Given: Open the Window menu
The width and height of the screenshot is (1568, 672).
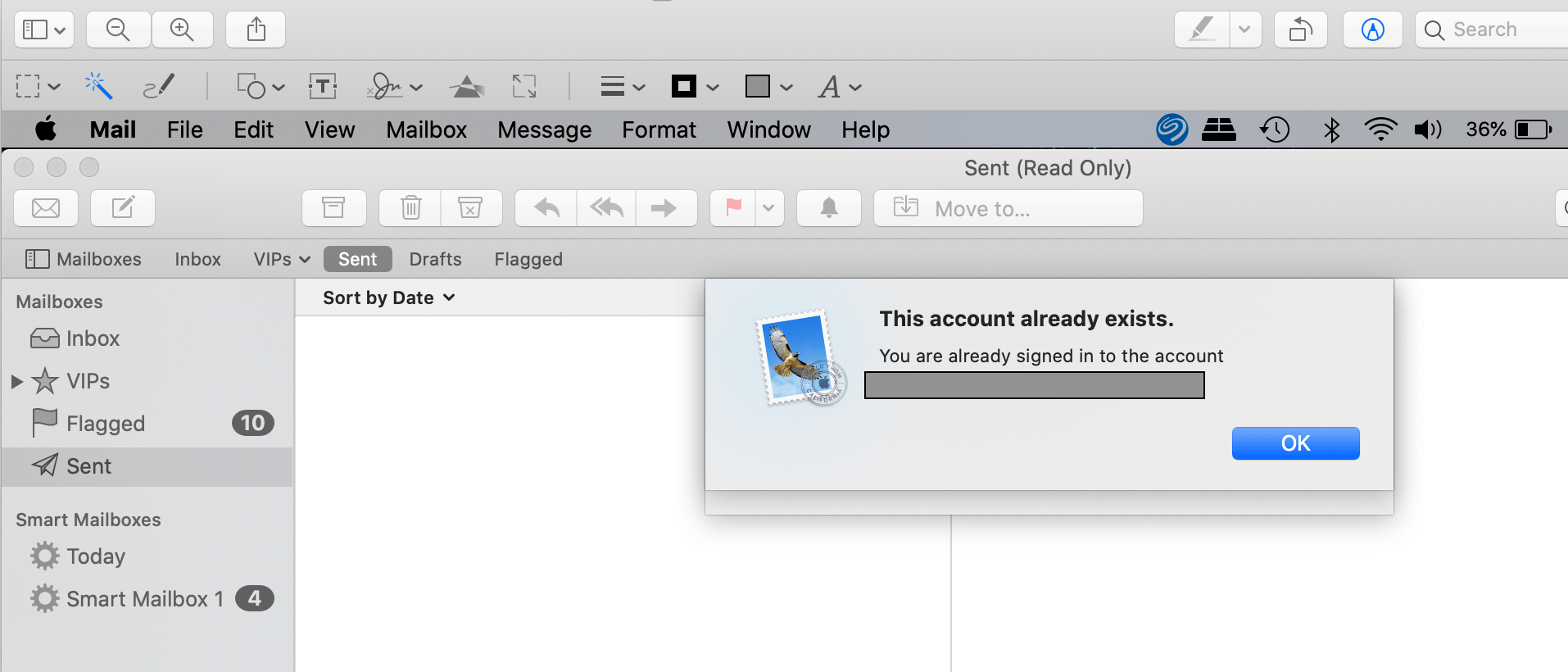Looking at the screenshot, I should pos(769,129).
